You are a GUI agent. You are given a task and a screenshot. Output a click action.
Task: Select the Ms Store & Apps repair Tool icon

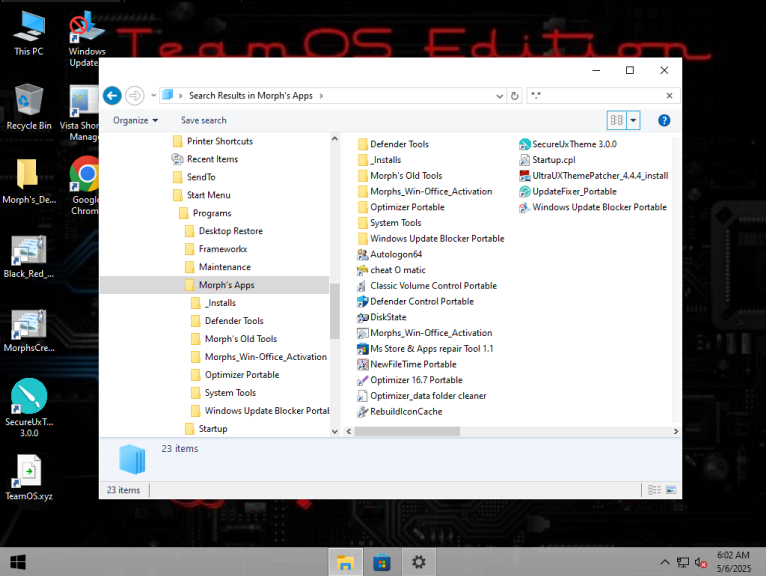point(362,348)
